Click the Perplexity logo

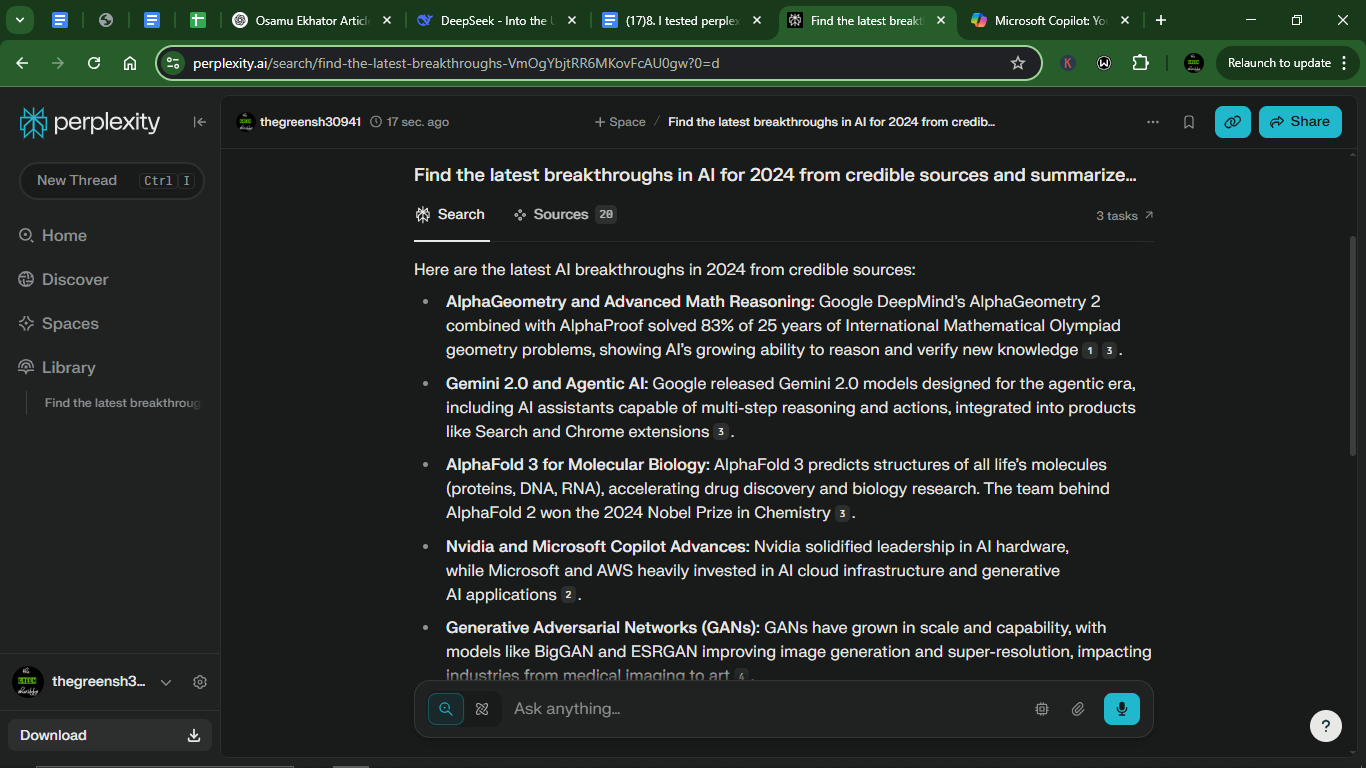[90, 122]
